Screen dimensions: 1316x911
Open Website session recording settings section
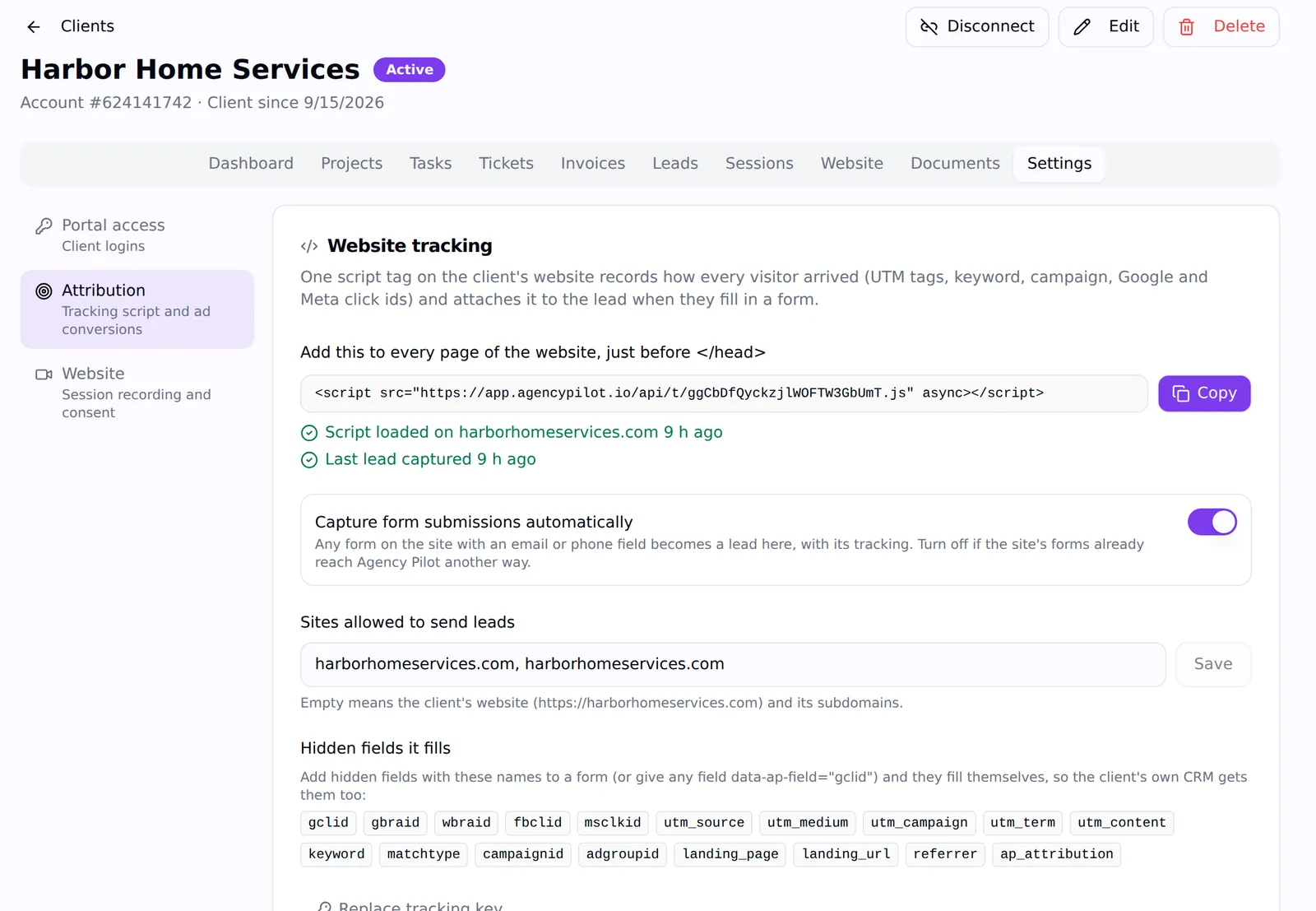point(137,393)
